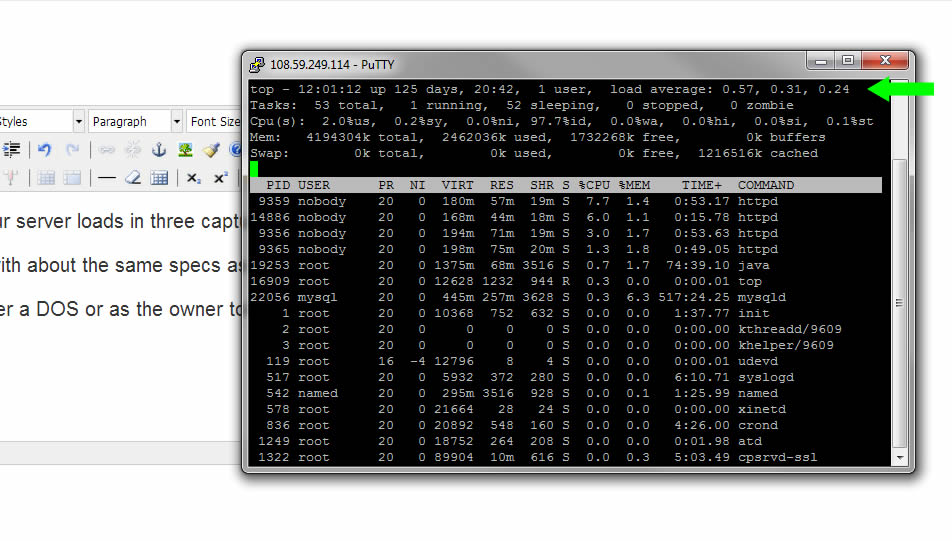Click the USER column header

point(314,185)
